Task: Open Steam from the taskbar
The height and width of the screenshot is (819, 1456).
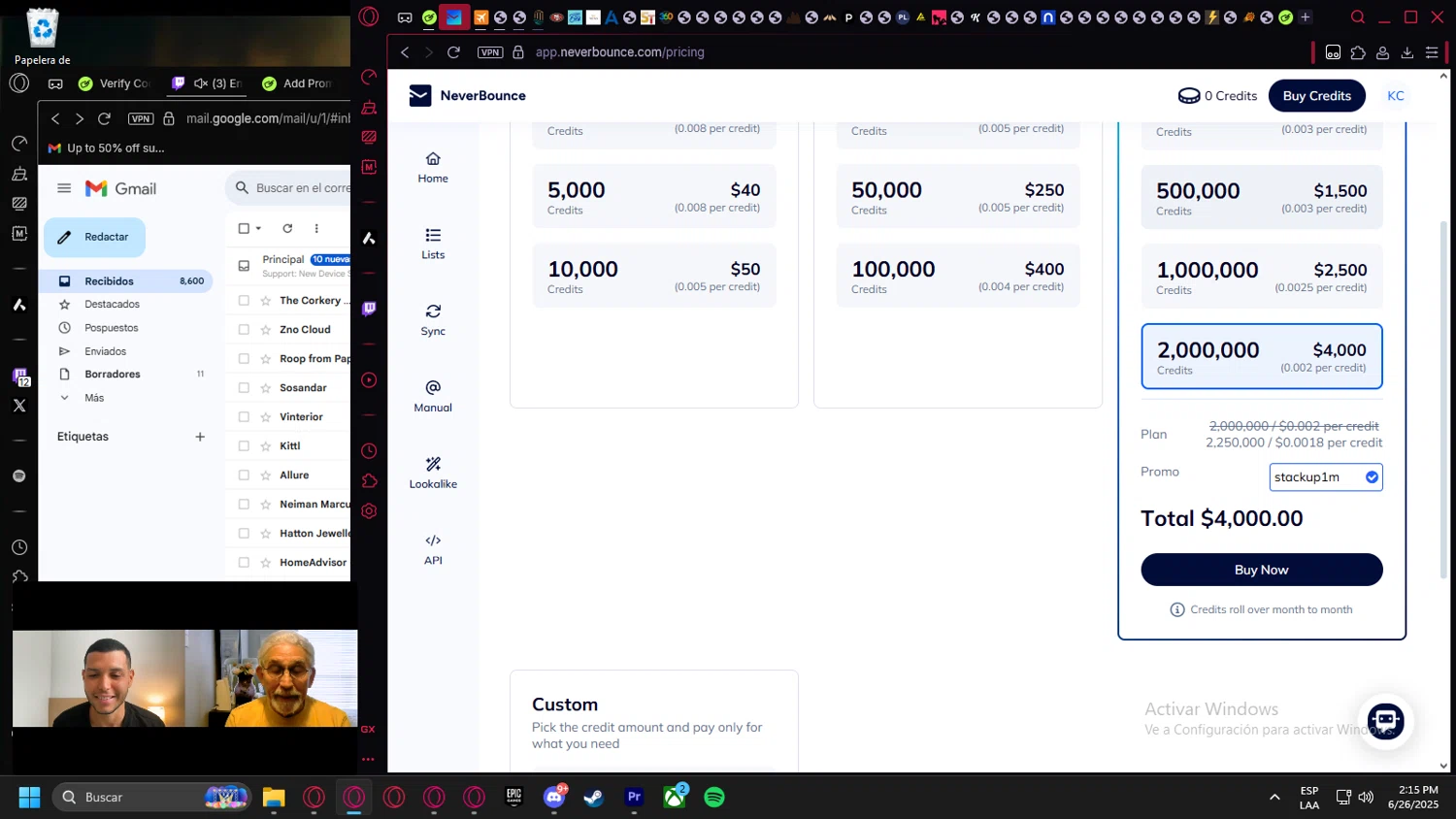Action: pyautogui.click(x=593, y=797)
